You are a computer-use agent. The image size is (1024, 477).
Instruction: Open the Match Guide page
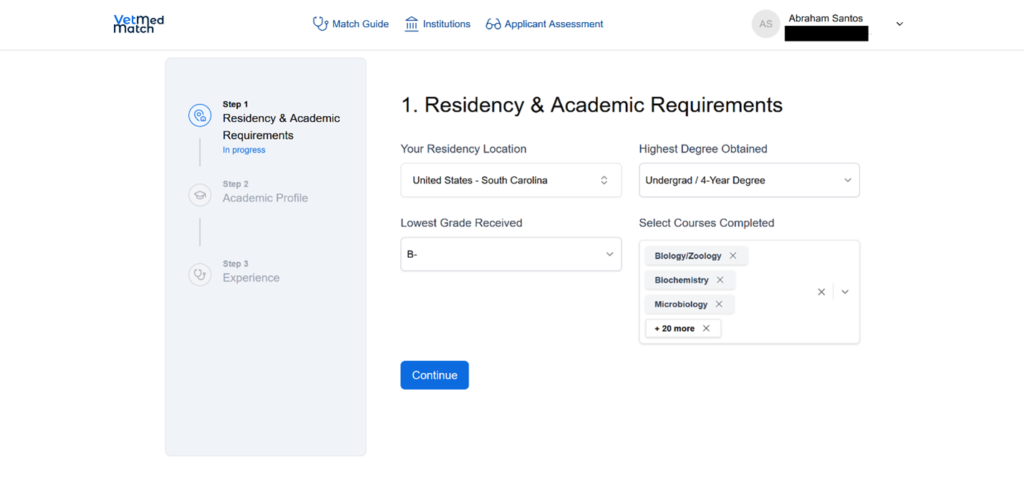pyautogui.click(x=351, y=24)
